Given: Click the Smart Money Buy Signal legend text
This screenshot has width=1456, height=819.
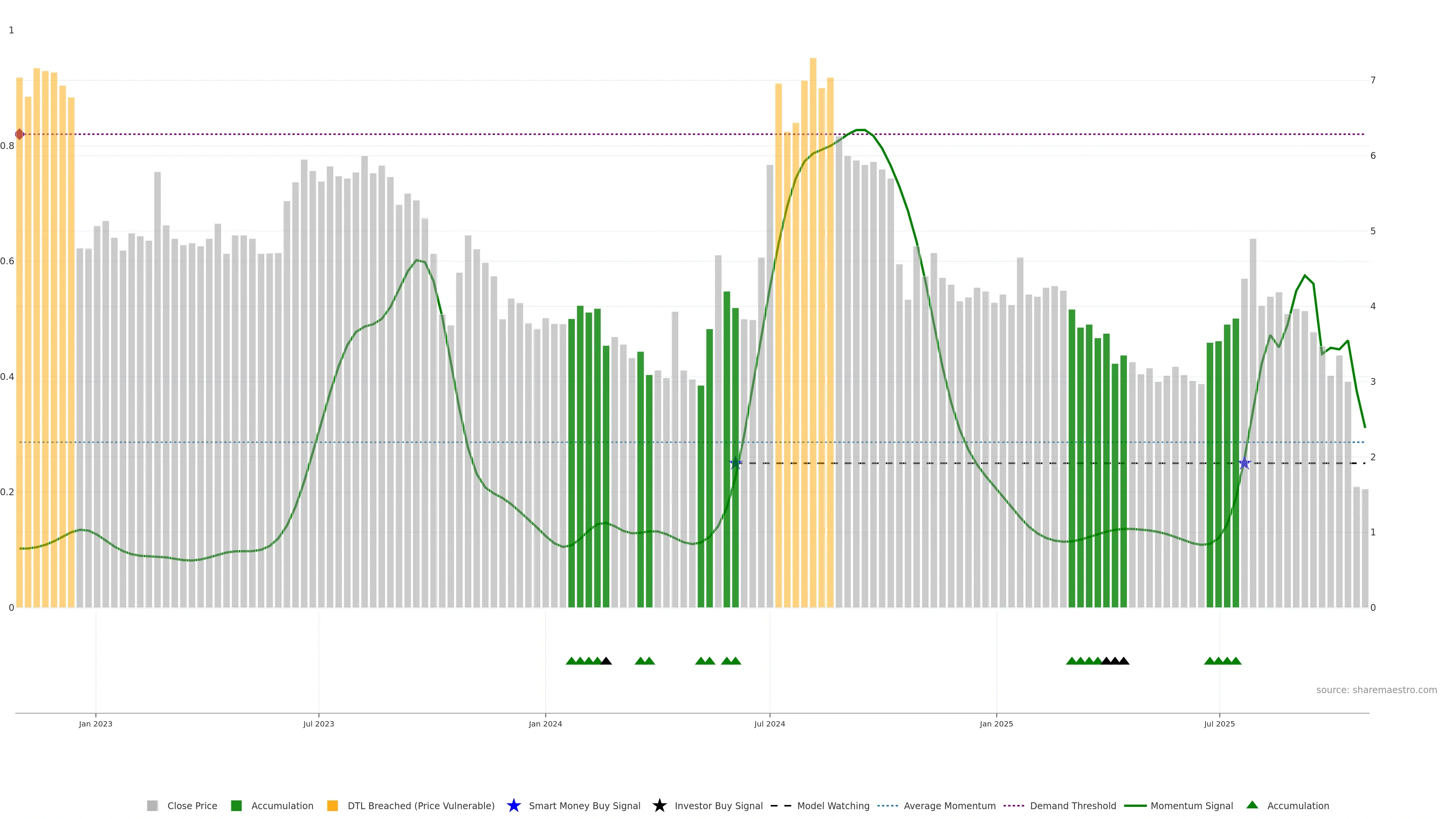Looking at the screenshot, I should 584,806.
